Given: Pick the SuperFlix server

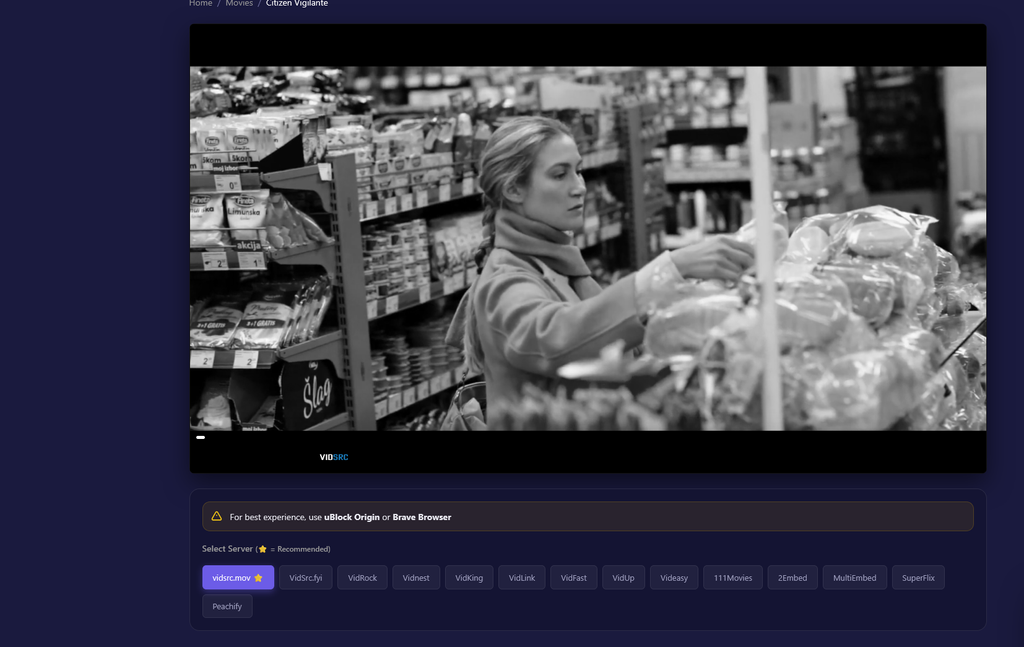Looking at the screenshot, I should click(918, 578).
